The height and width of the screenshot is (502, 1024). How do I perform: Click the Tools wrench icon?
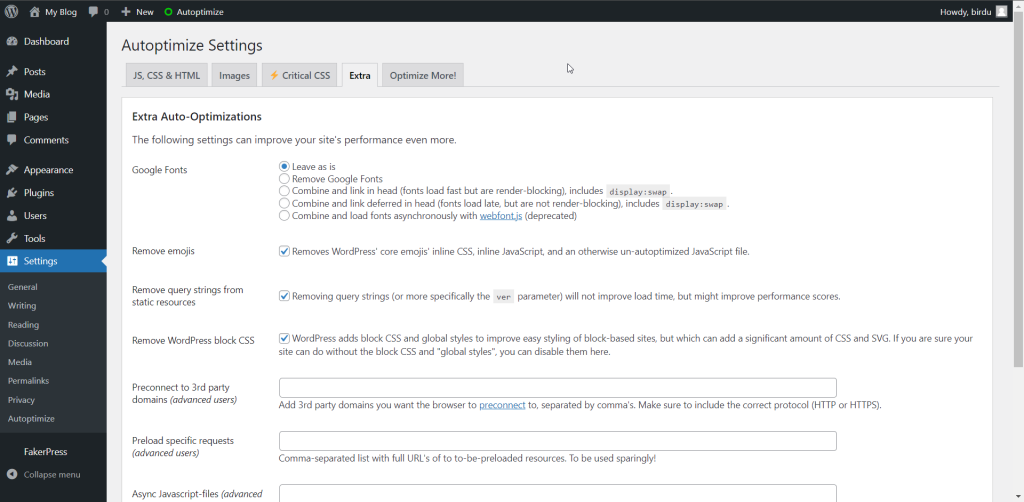(x=12, y=238)
